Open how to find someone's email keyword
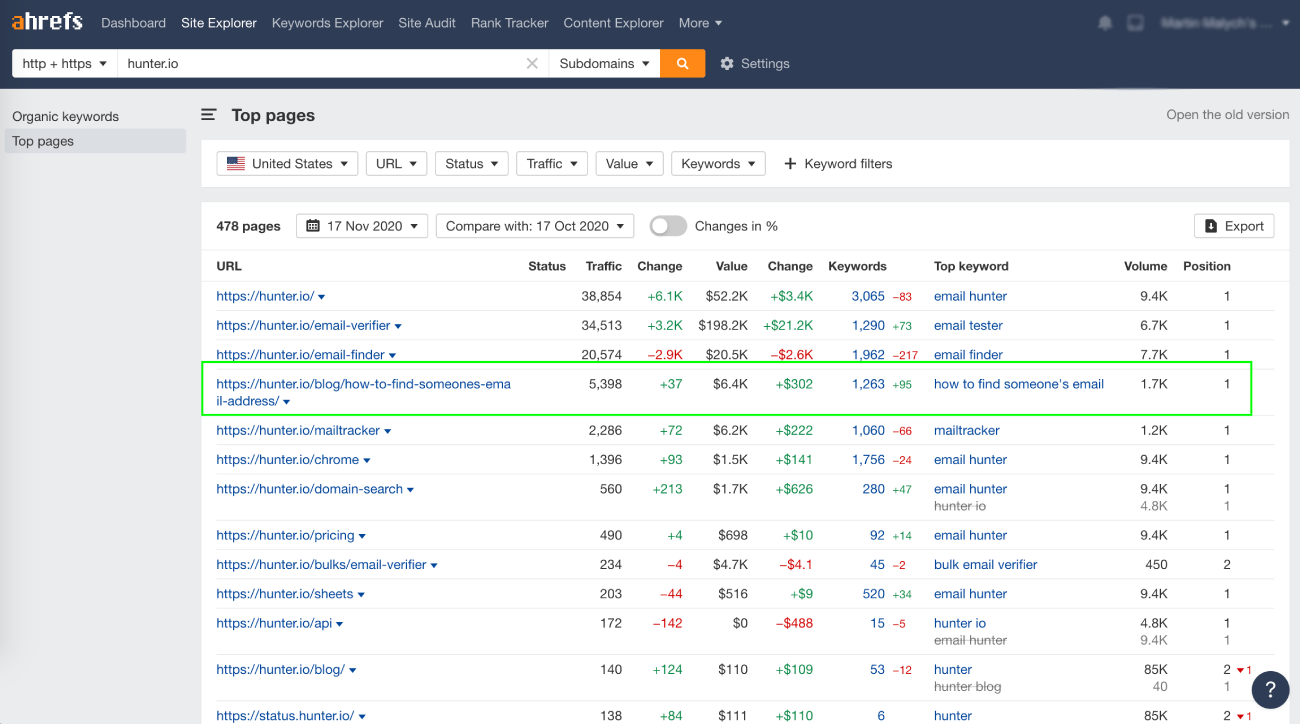 click(x=1019, y=384)
